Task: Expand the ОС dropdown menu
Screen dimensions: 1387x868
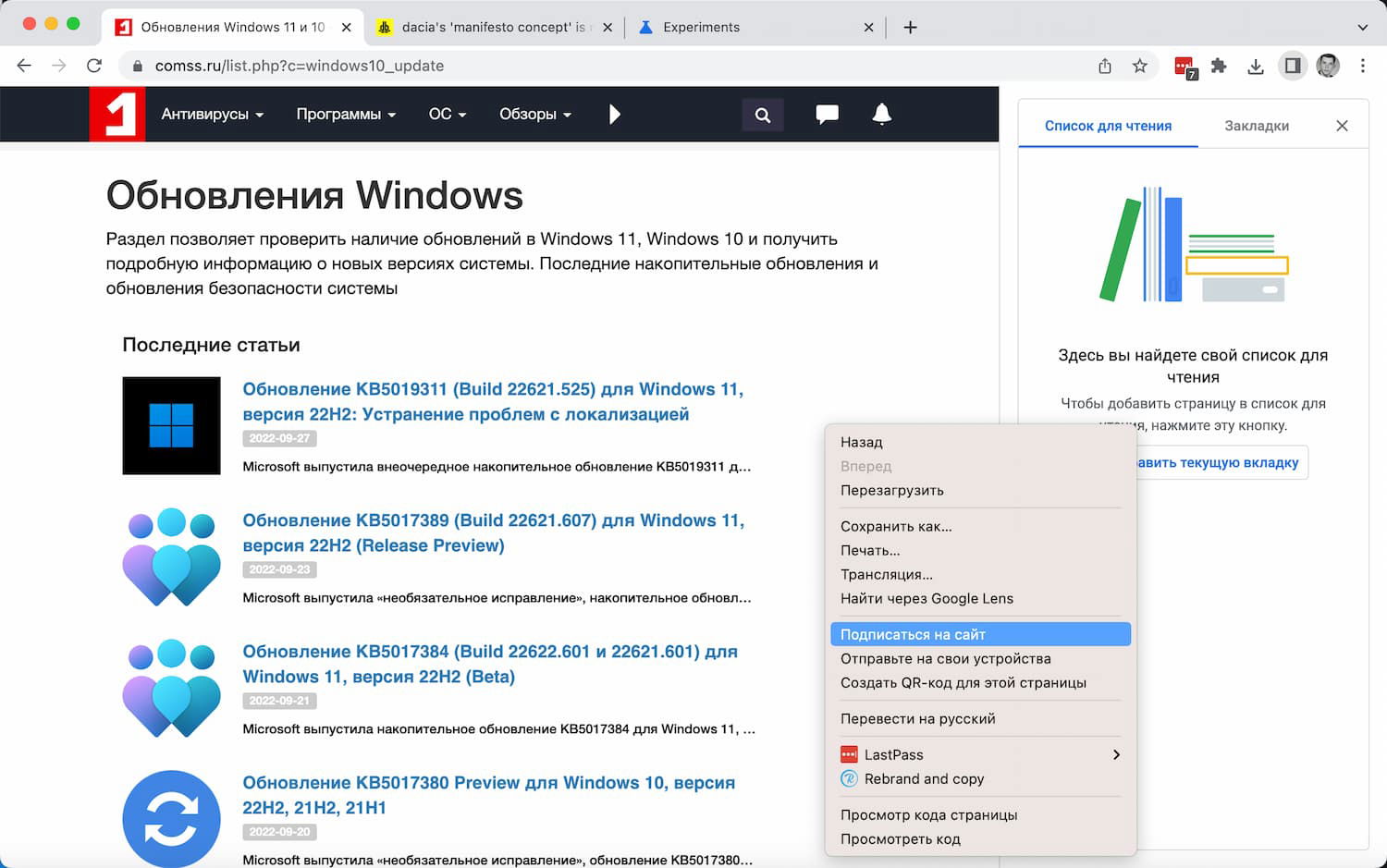Action: coord(448,114)
